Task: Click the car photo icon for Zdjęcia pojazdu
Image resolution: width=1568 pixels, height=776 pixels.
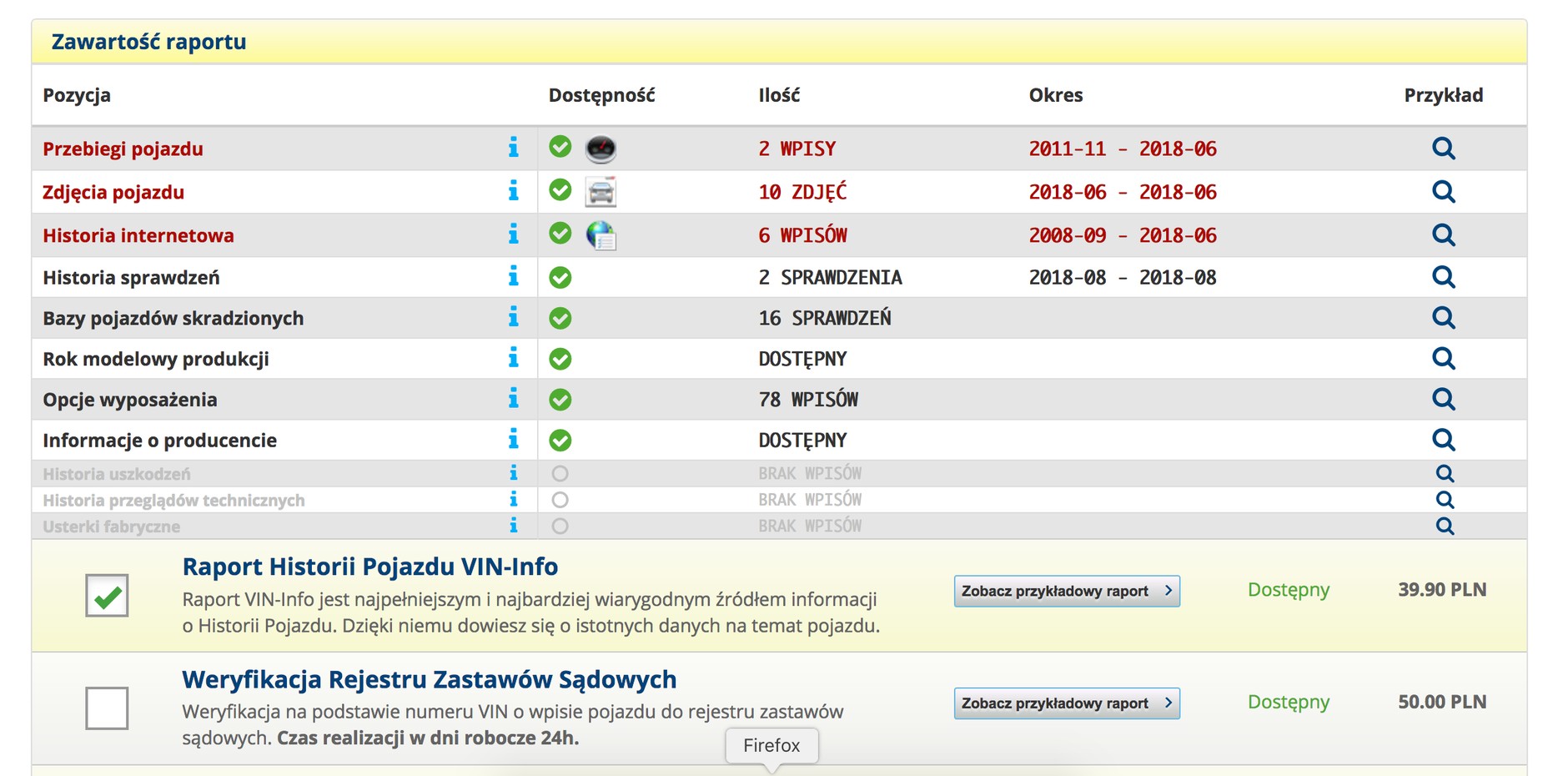Action: 599,191
